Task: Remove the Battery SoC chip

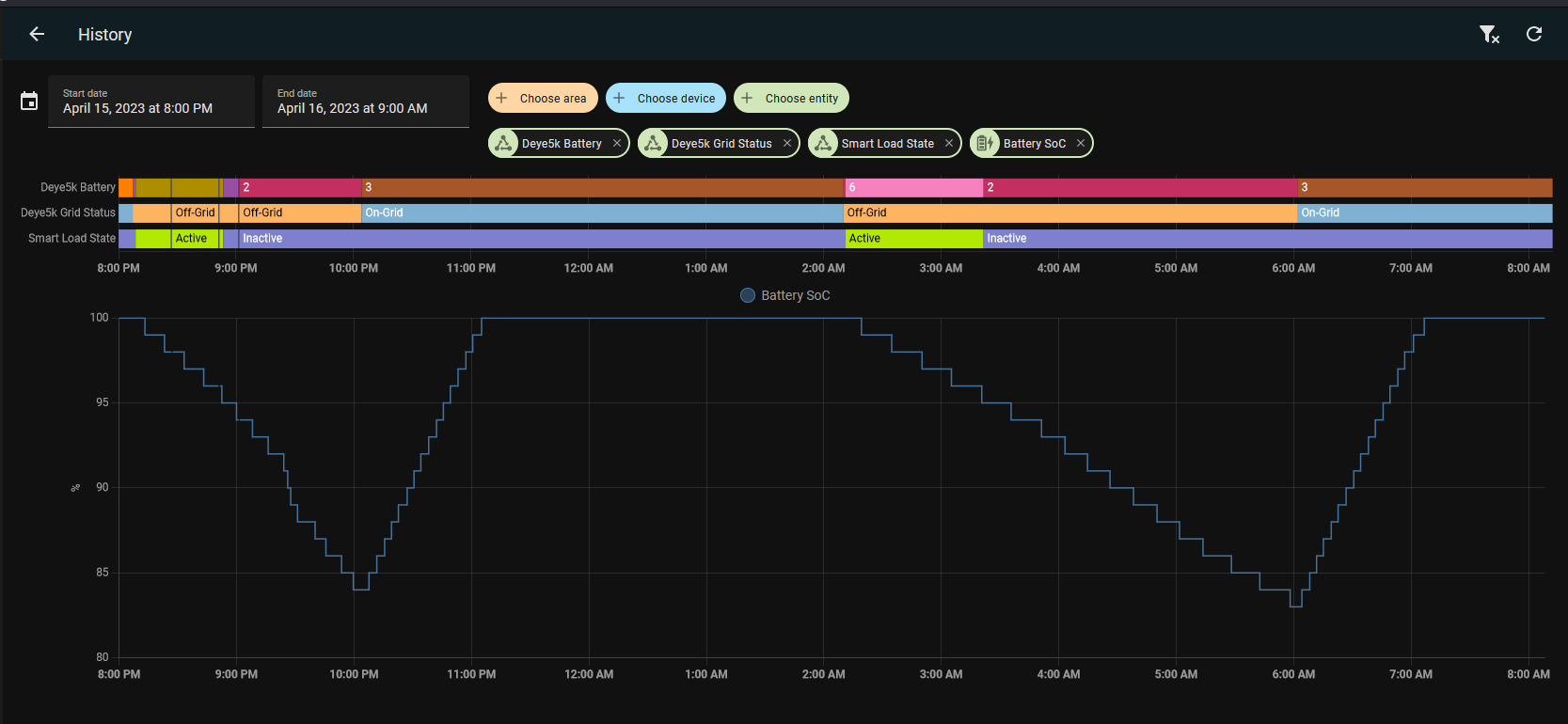Action: pyautogui.click(x=1081, y=144)
